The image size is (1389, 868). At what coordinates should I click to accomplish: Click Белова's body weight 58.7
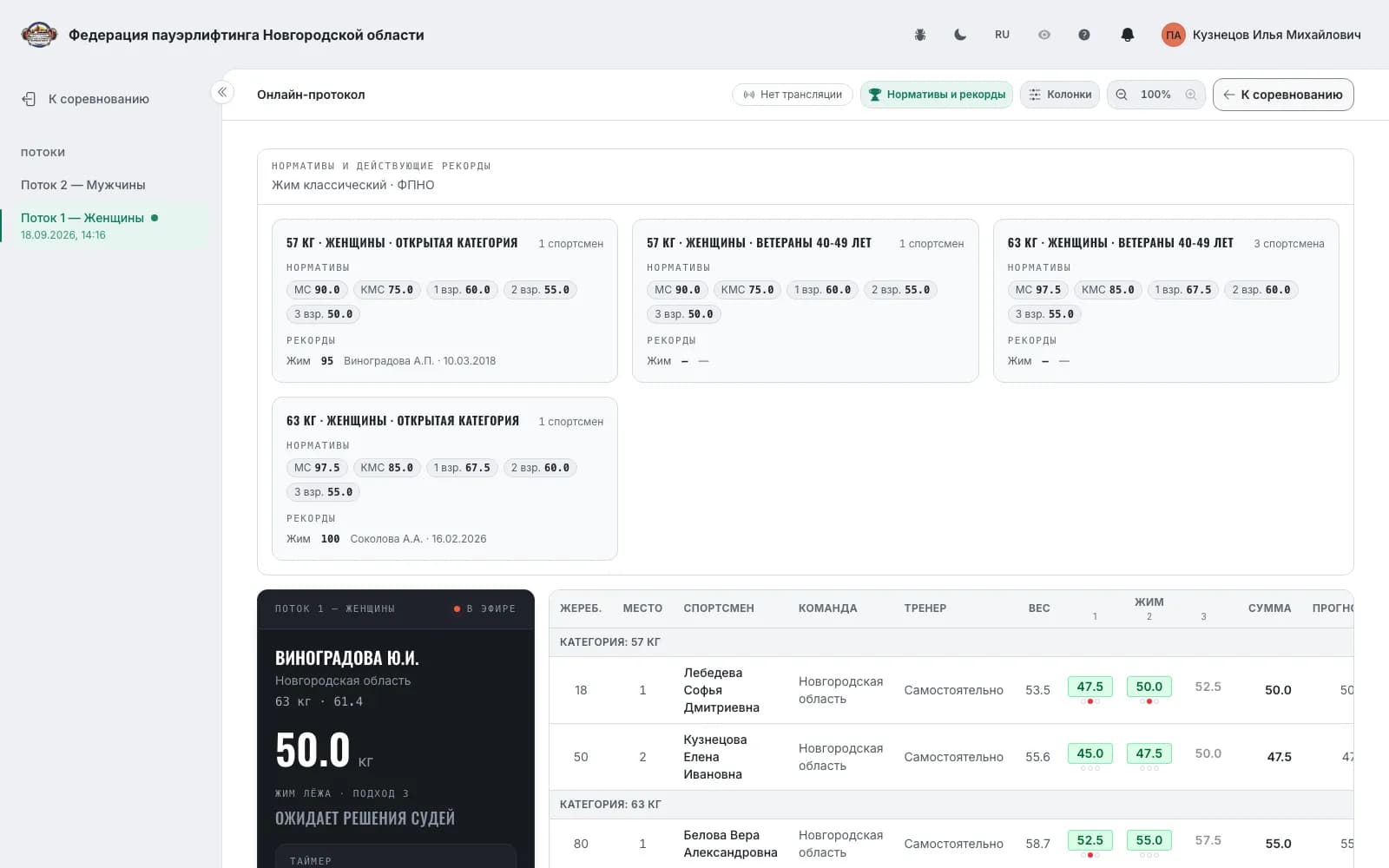(1037, 844)
